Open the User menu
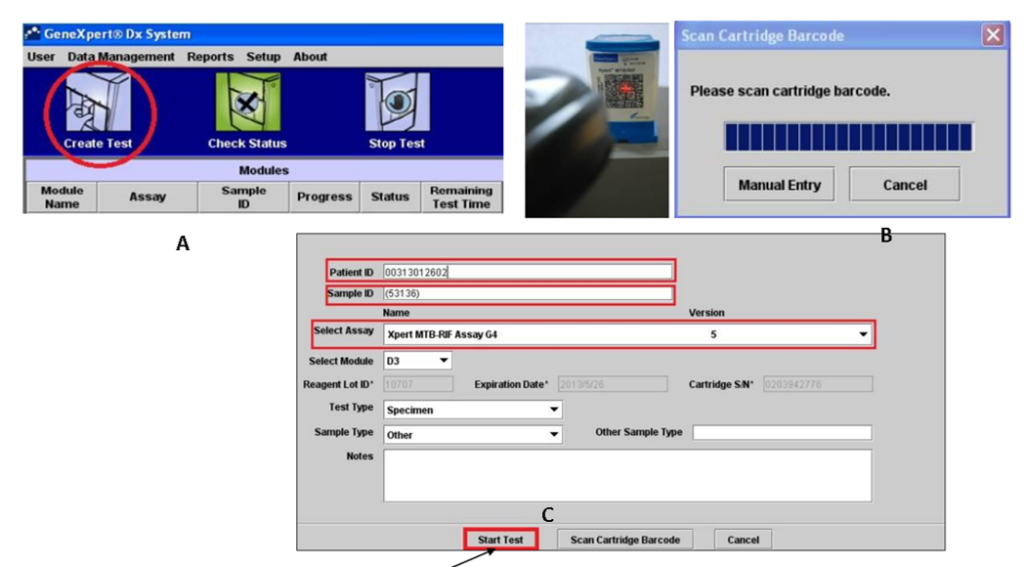 click(40, 57)
